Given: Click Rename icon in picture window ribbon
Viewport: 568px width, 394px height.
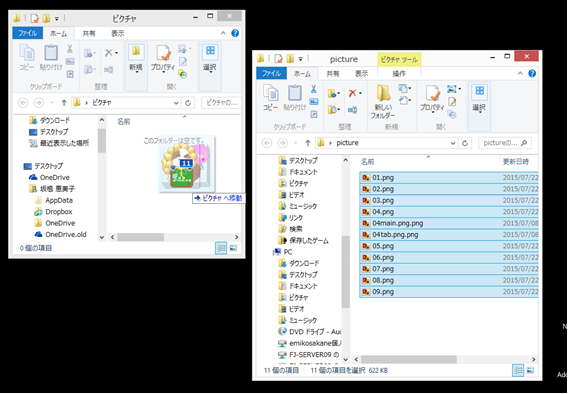Looking at the screenshot, I should point(352,110).
